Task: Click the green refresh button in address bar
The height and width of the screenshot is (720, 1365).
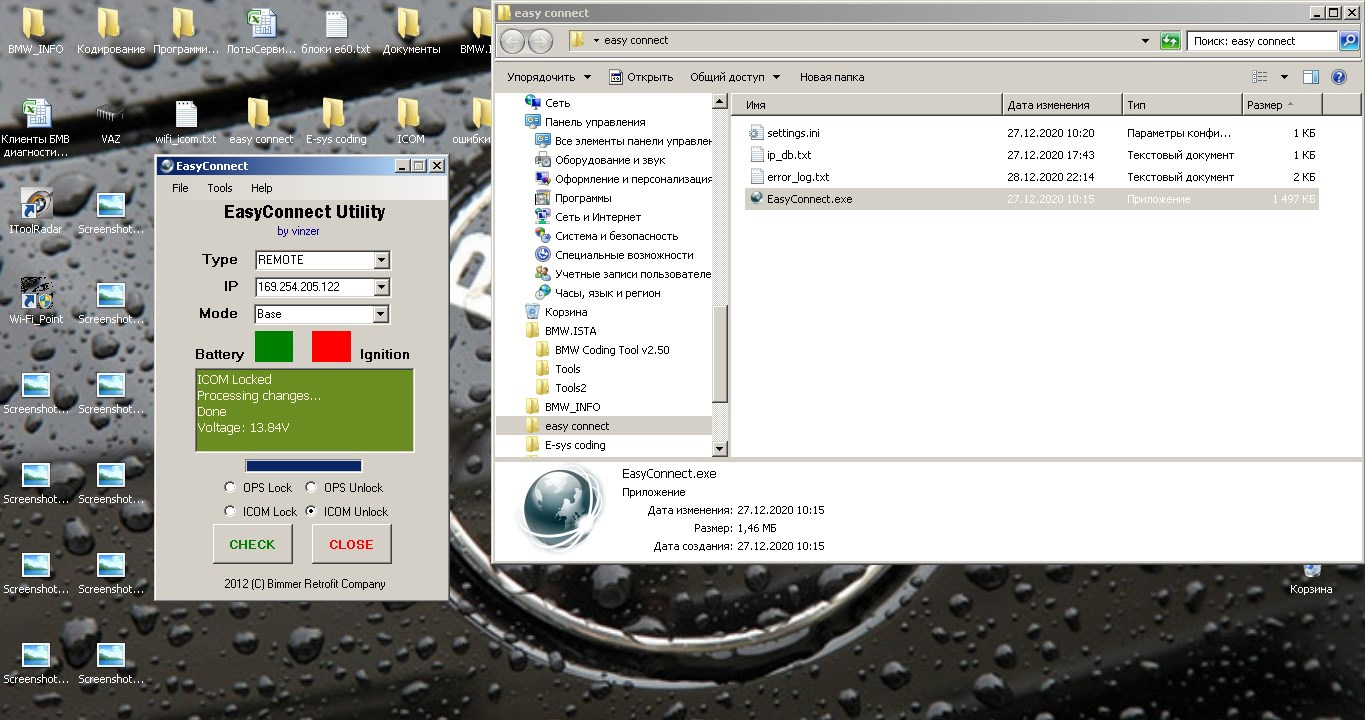Action: [1170, 41]
